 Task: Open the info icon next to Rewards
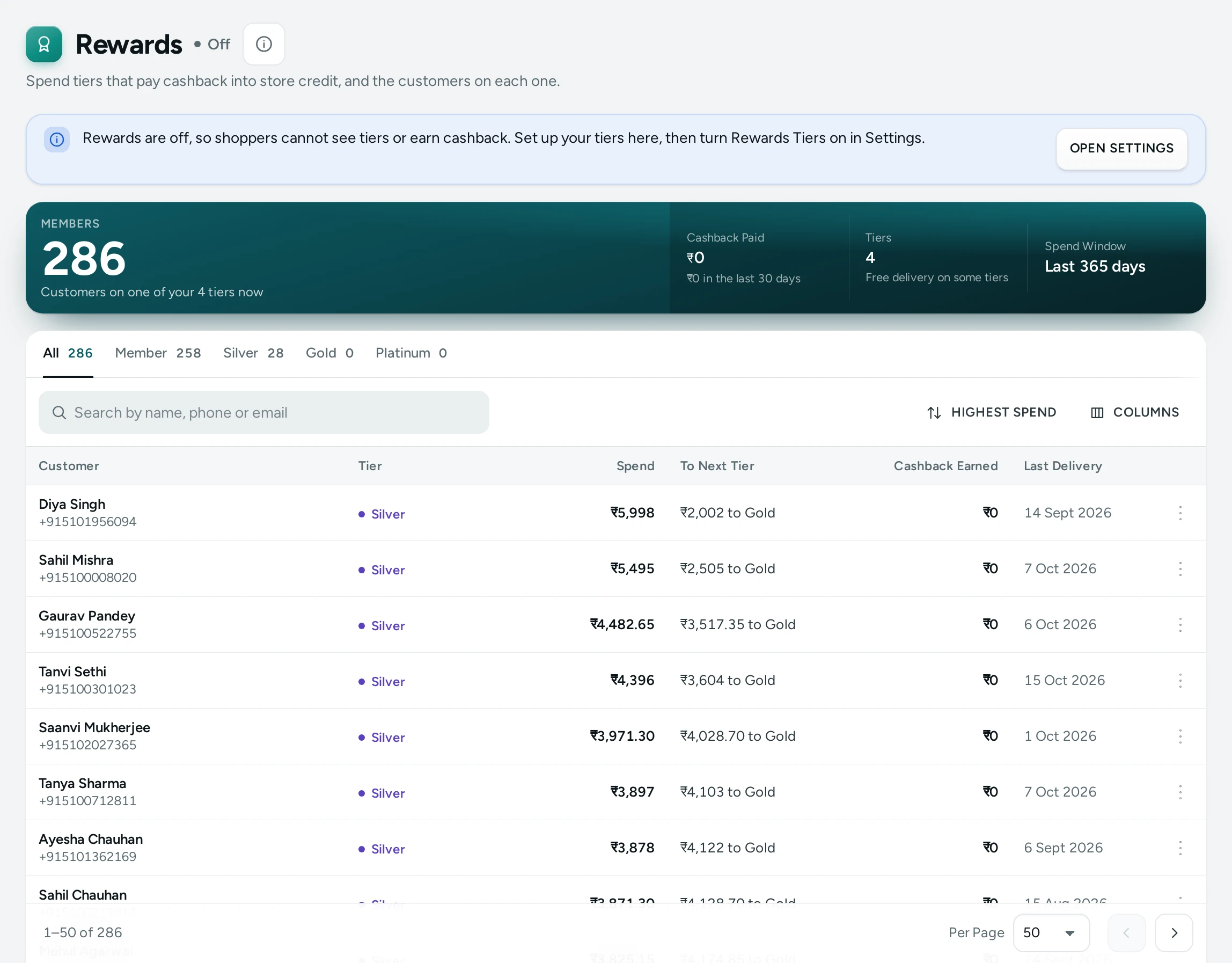pos(264,44)
